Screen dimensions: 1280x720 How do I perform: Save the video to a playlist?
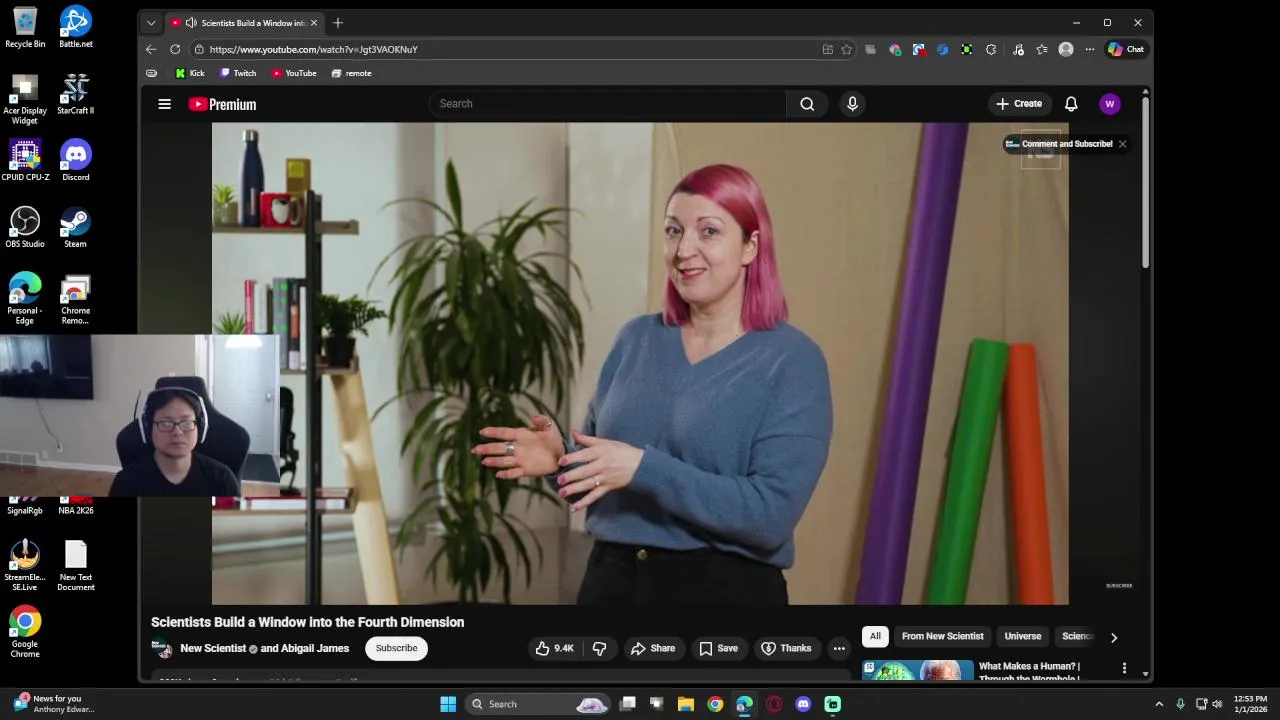(719, 648)
